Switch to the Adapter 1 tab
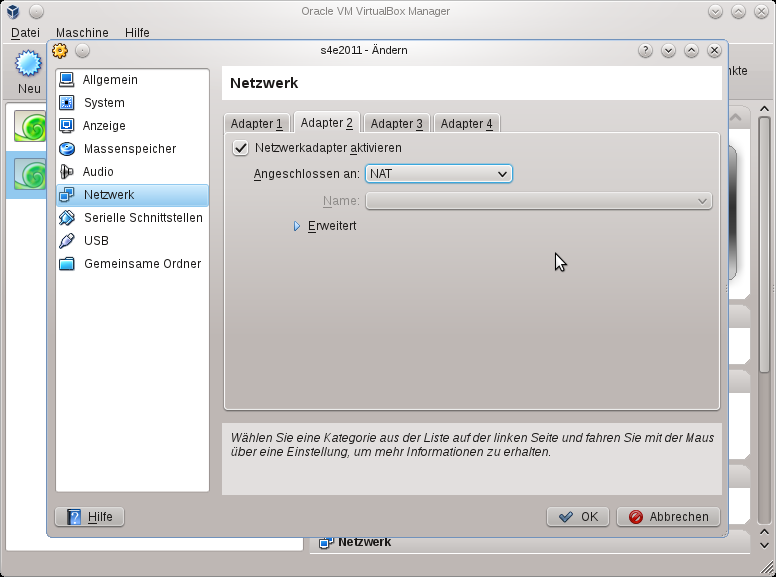 257,123
